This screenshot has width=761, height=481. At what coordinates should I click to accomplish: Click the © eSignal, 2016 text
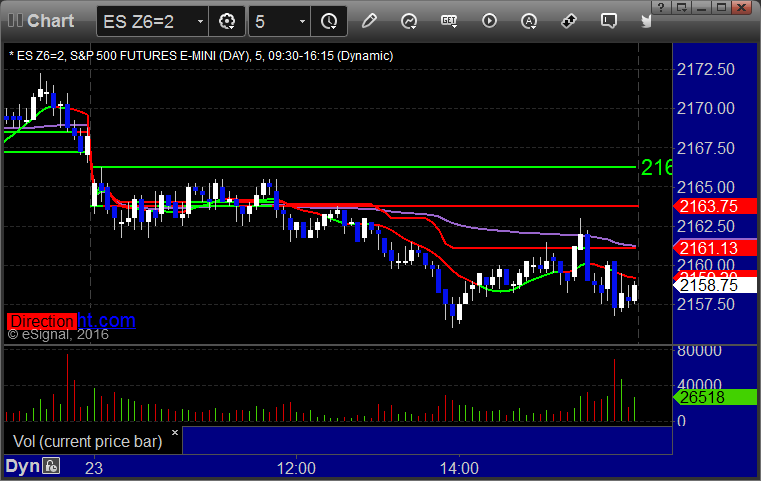pyautogui.click(x=58, y=334)
